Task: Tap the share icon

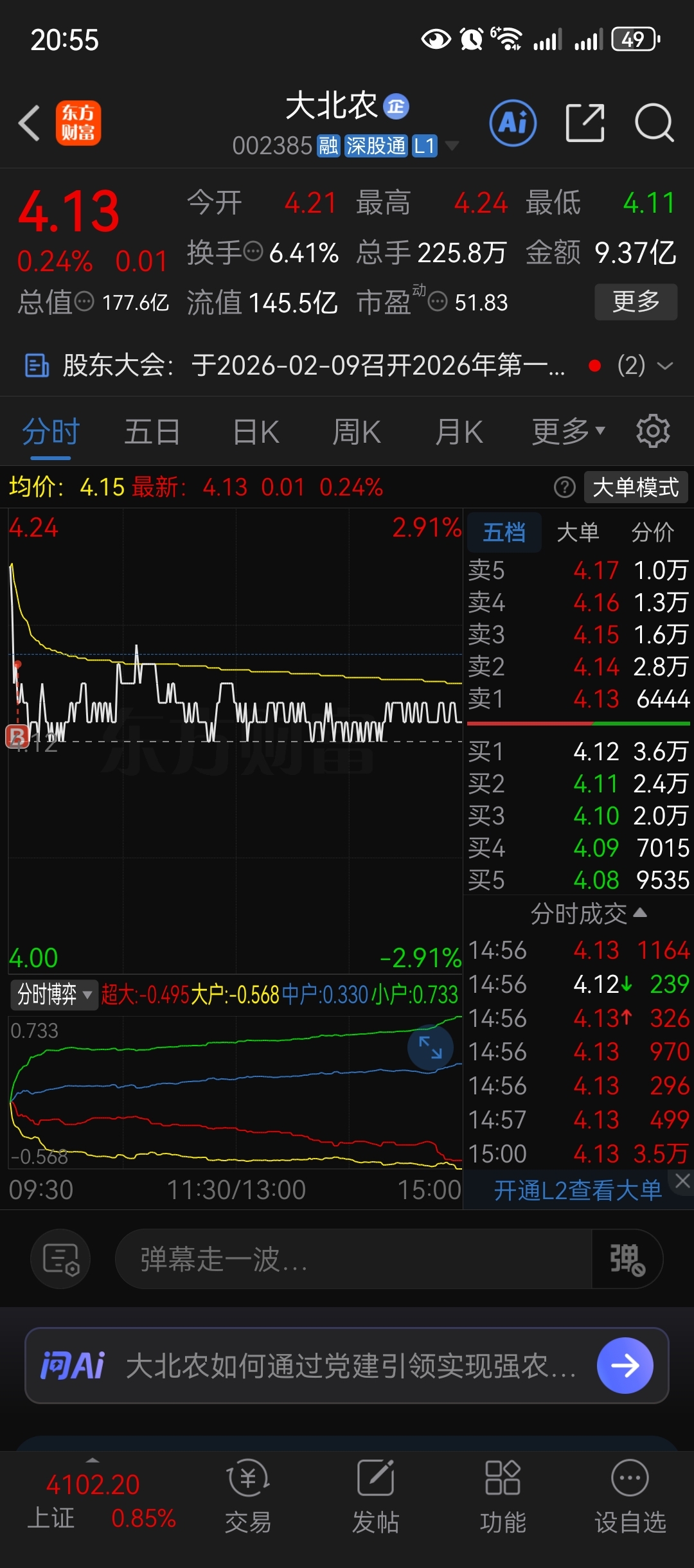Action: coord(585,122)
